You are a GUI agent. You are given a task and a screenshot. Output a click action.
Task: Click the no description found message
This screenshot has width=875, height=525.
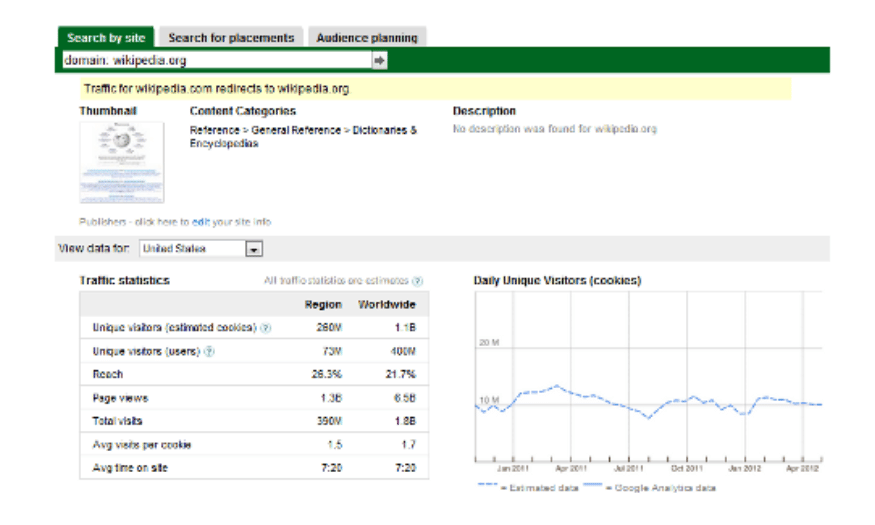555,129
